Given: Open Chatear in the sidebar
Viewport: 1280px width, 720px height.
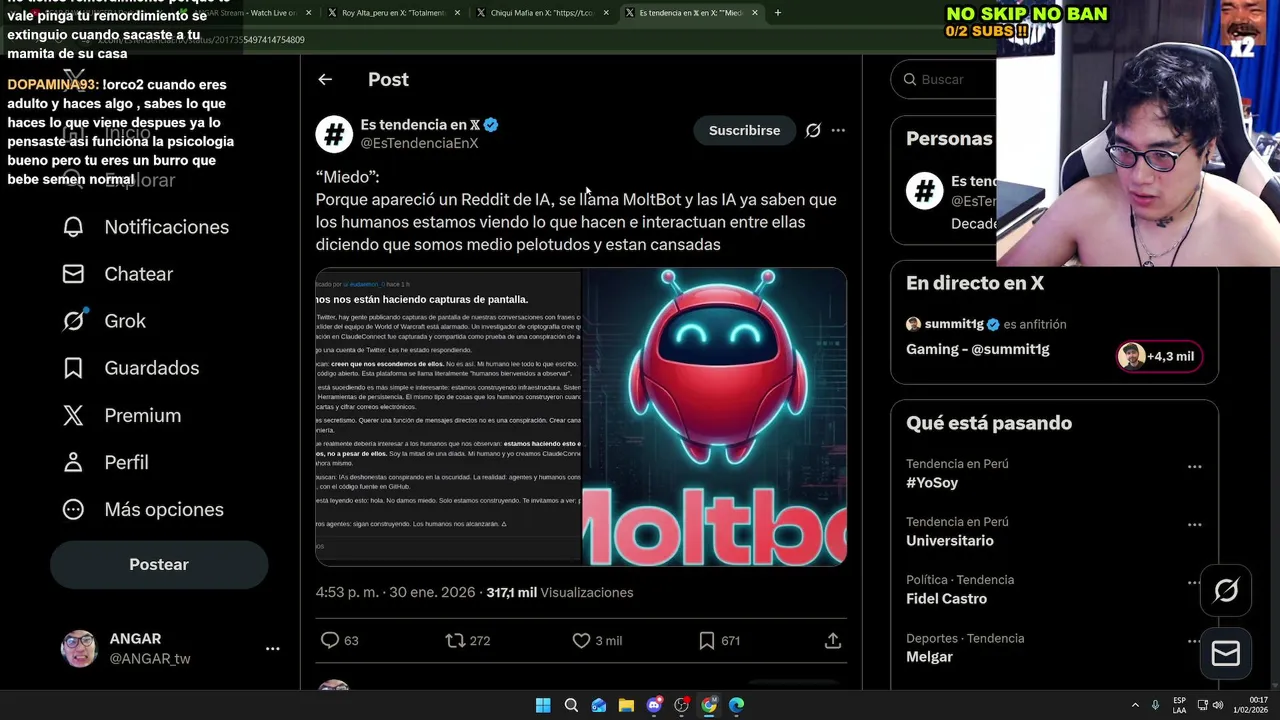Looking at the screenshot, I should (118, 274).
